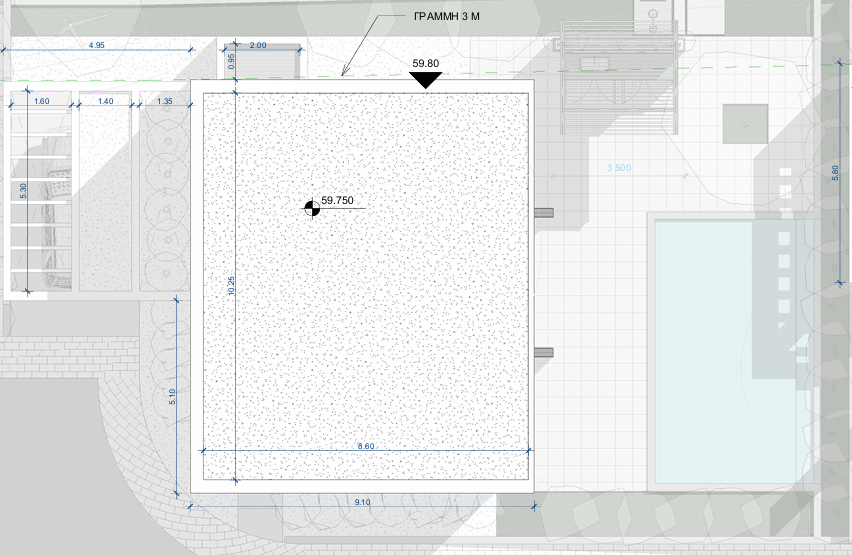Viewport: 852px width, 555px height.
Task: Select the 4.95 dimension text
Action: [x=97, y=45]
